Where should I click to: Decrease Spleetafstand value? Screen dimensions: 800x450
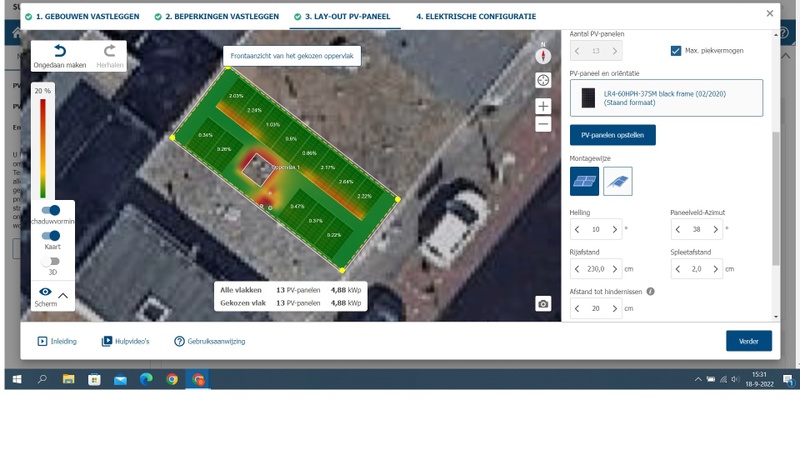coord(678,269)
